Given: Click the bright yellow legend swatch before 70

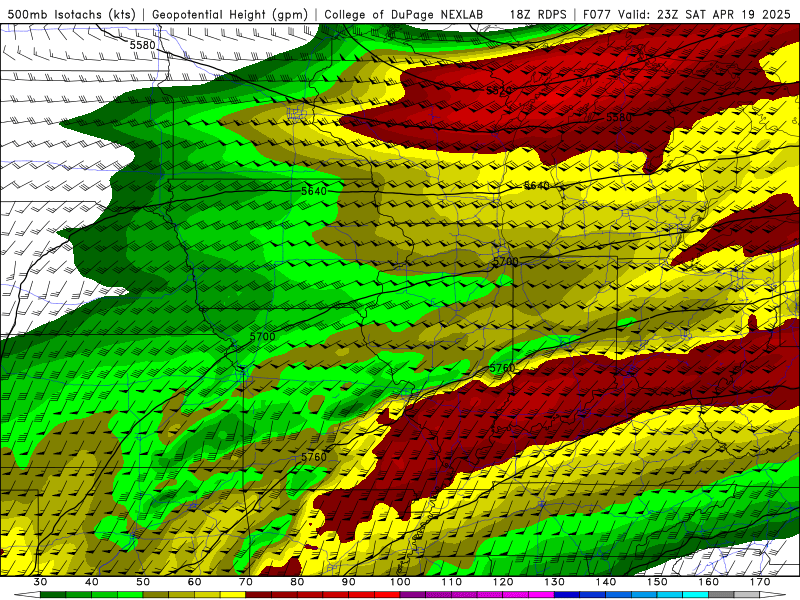Looking at the screenshot, I should 233,595.
